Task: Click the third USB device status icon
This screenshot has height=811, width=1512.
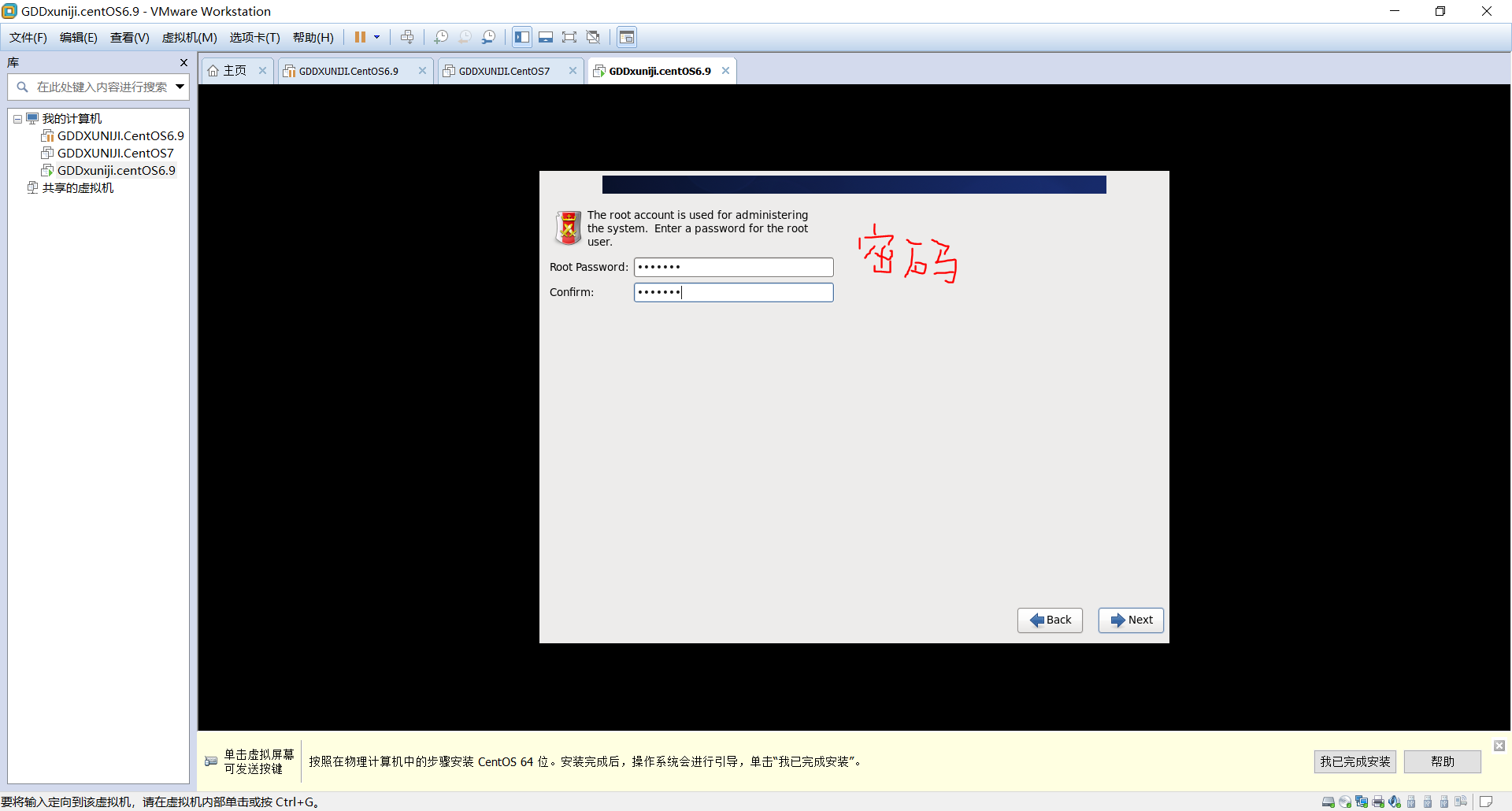Action: (1444, 802)
